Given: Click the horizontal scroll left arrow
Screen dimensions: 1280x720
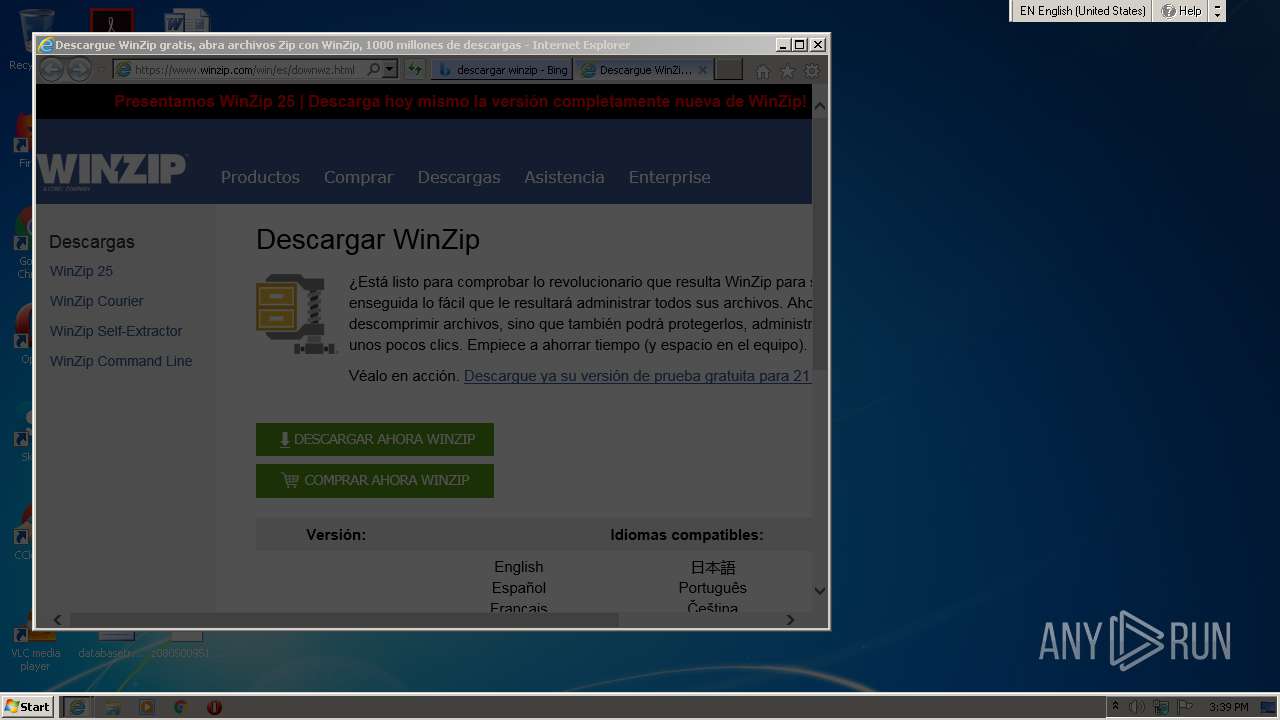Looking at the screenshot, I should pyautogui.click(x=57, y=620).
